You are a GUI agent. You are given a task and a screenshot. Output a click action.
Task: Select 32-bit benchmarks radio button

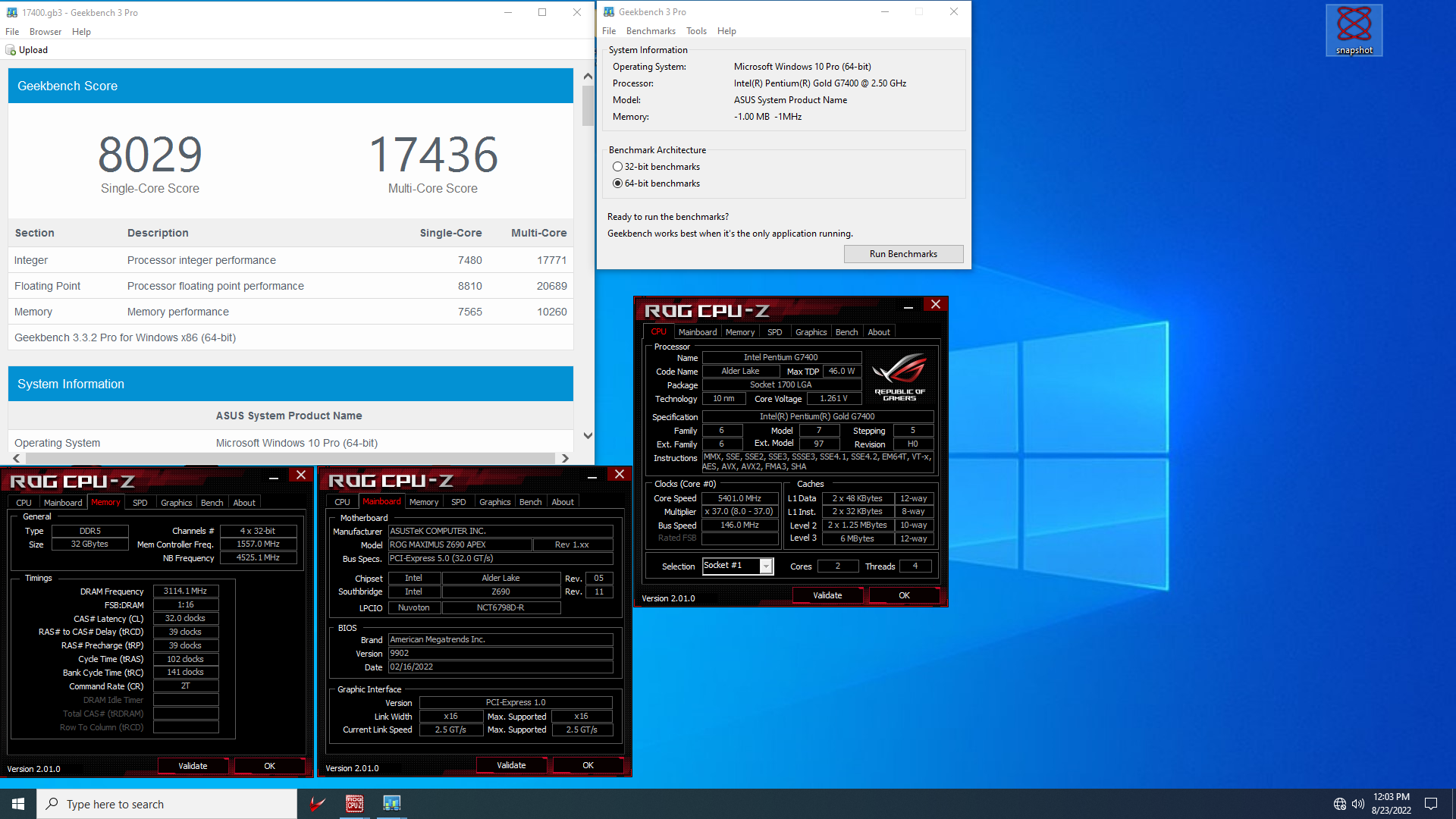[617, 167]
